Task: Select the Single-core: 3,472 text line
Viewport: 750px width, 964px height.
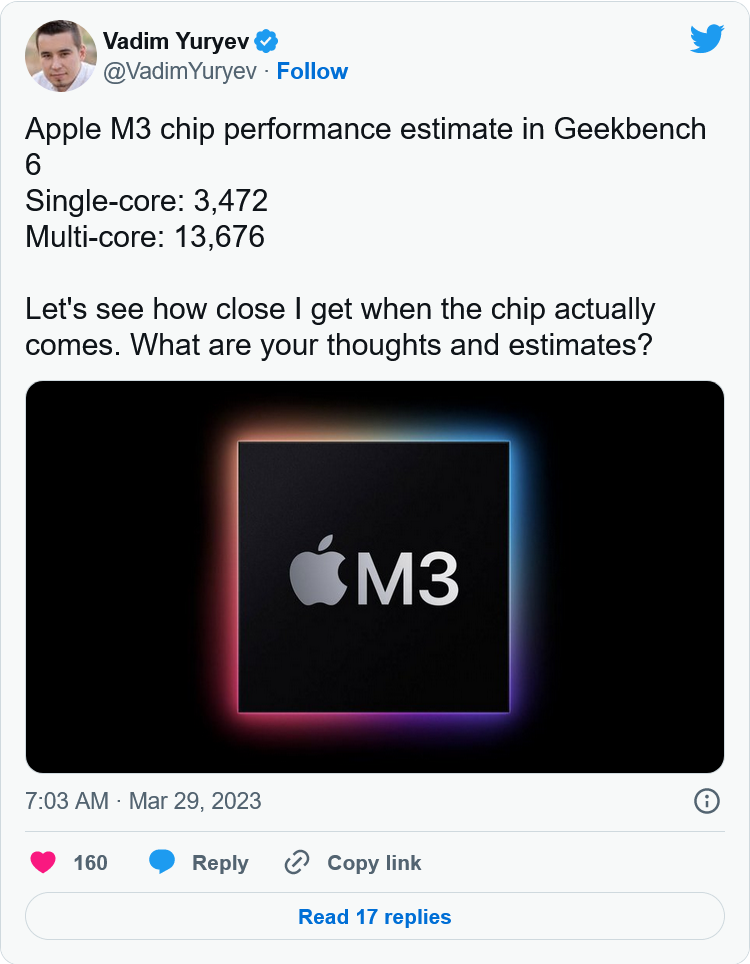Action: [x=146, y=200]
